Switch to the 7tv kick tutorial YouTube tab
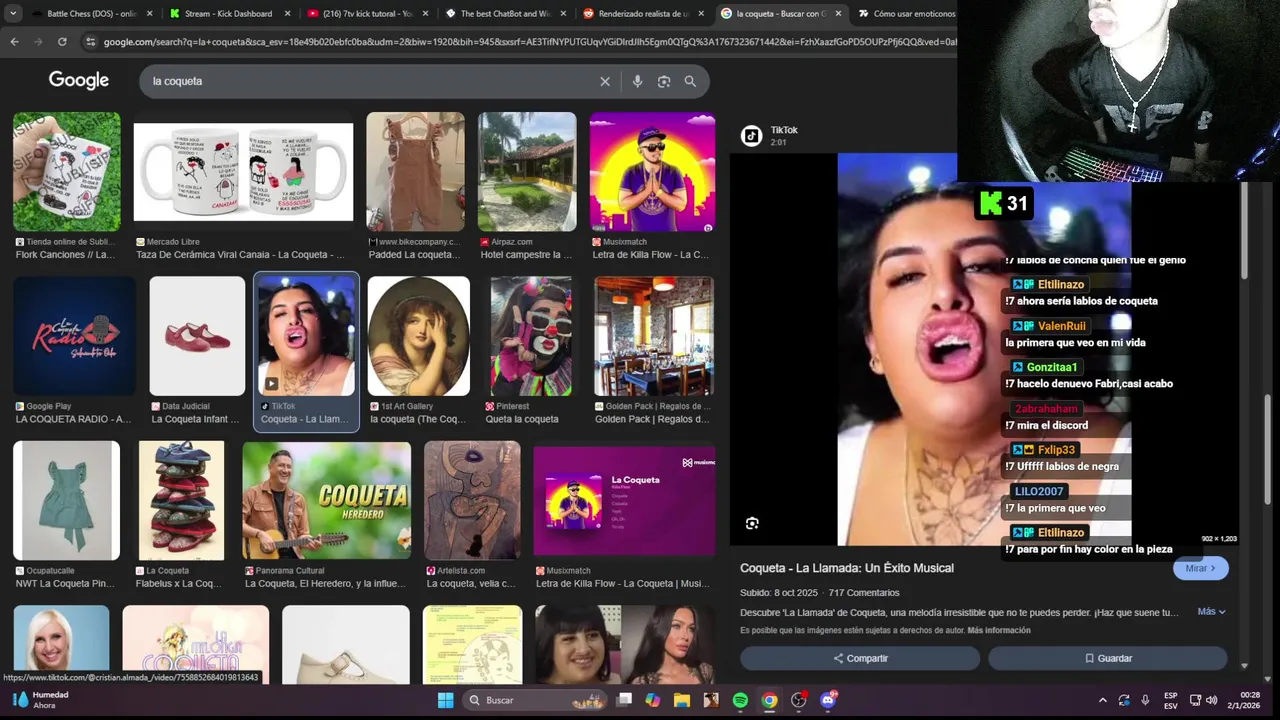This screenshot has height=720, width=1280. (x=367, y=14)
